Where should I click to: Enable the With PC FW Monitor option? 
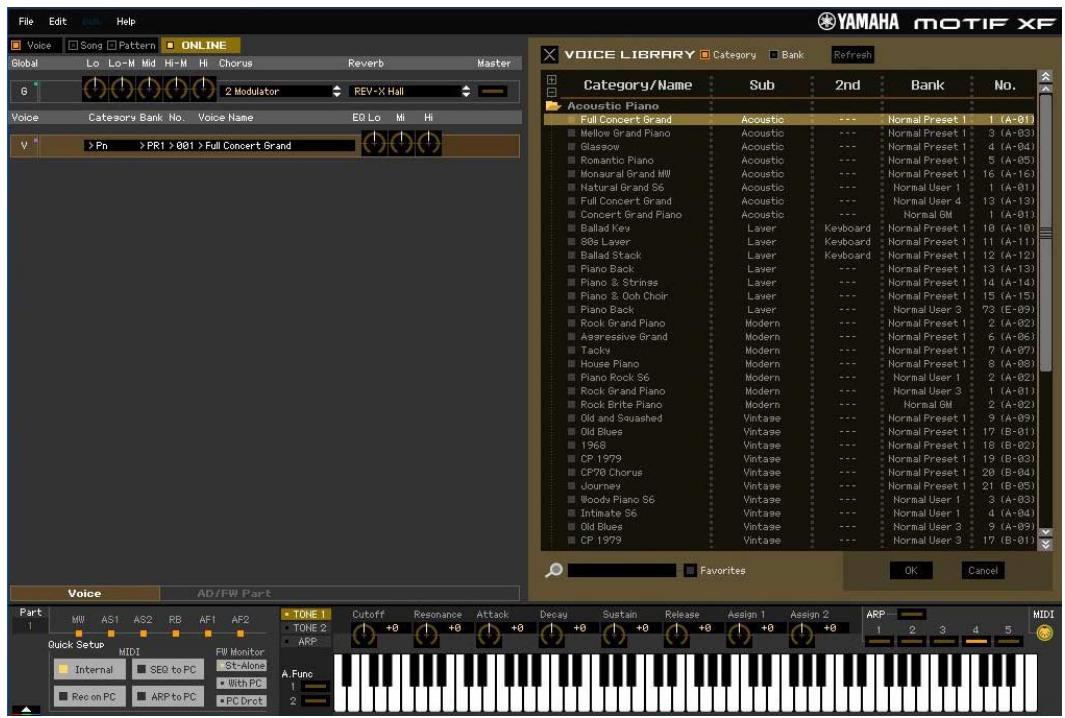pyautogui.click(x=241, y=683)
